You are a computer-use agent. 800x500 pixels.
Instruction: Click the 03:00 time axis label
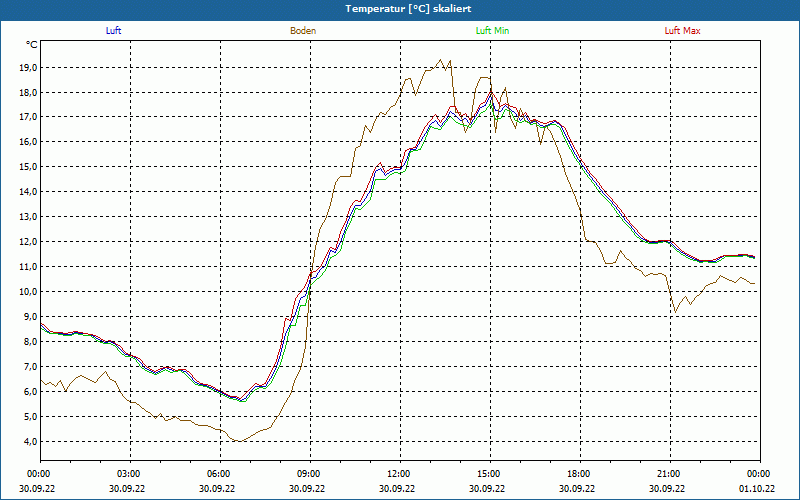coord(128,474)
